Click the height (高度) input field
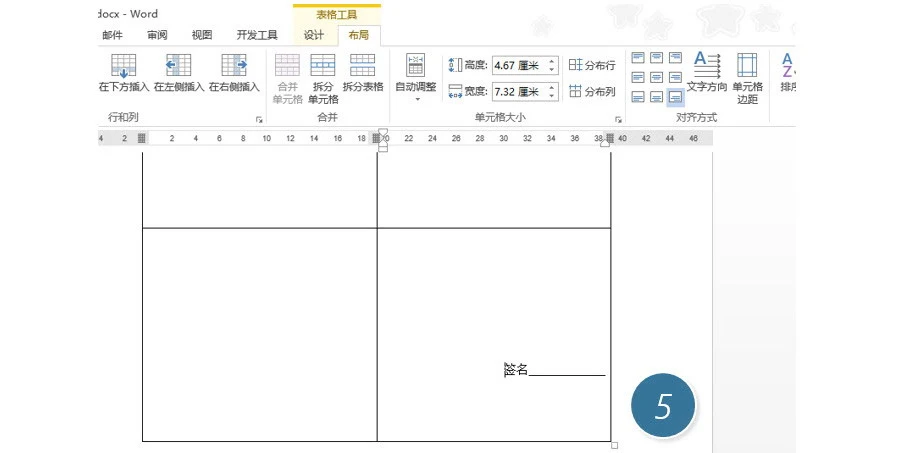 (x=517, y=66)
